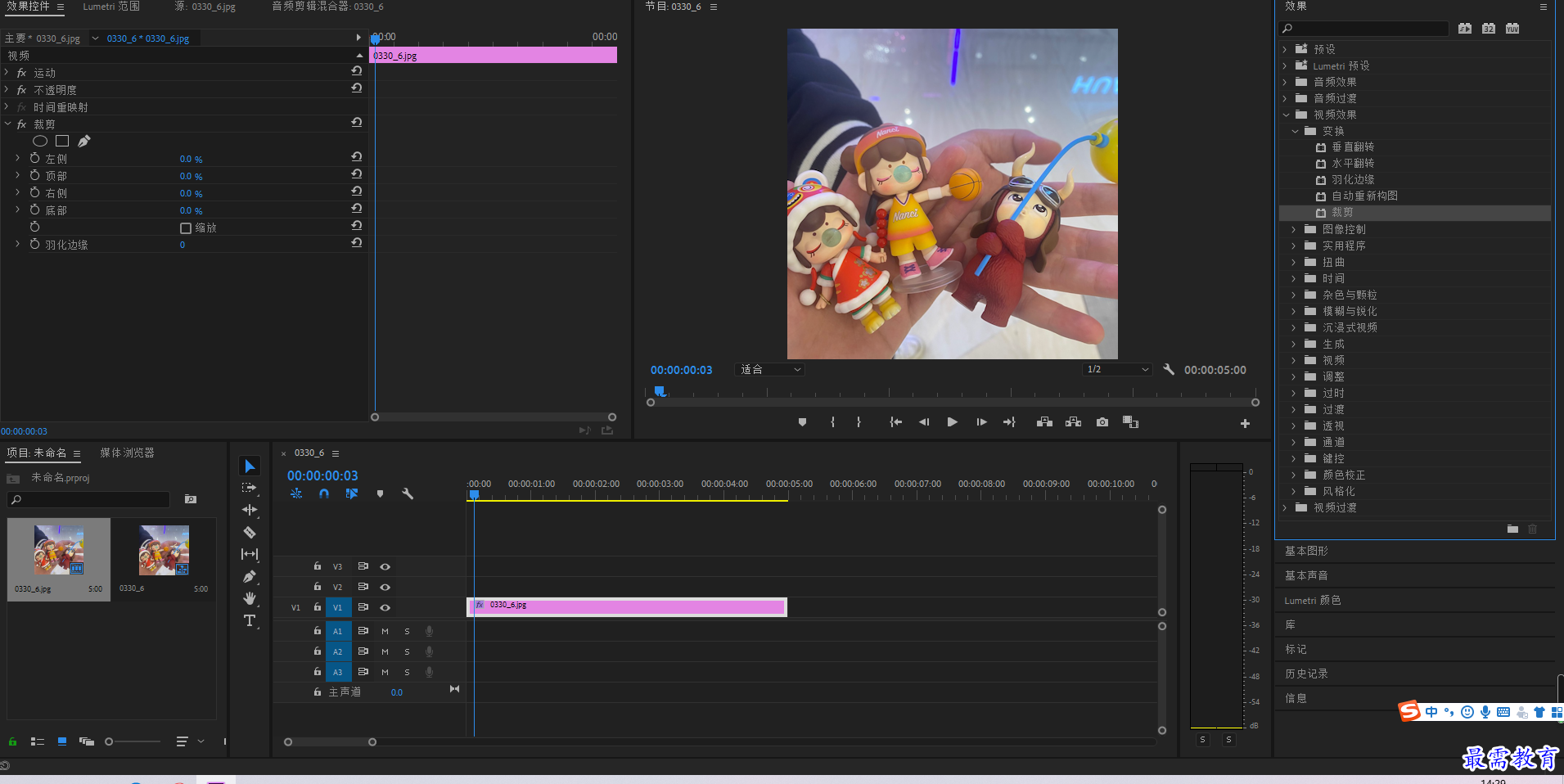Image resolution: width=1564 pixels, height=784 pixels.
Task: Reset the 不透明度 effect
Action: click(x=356, y=88)
